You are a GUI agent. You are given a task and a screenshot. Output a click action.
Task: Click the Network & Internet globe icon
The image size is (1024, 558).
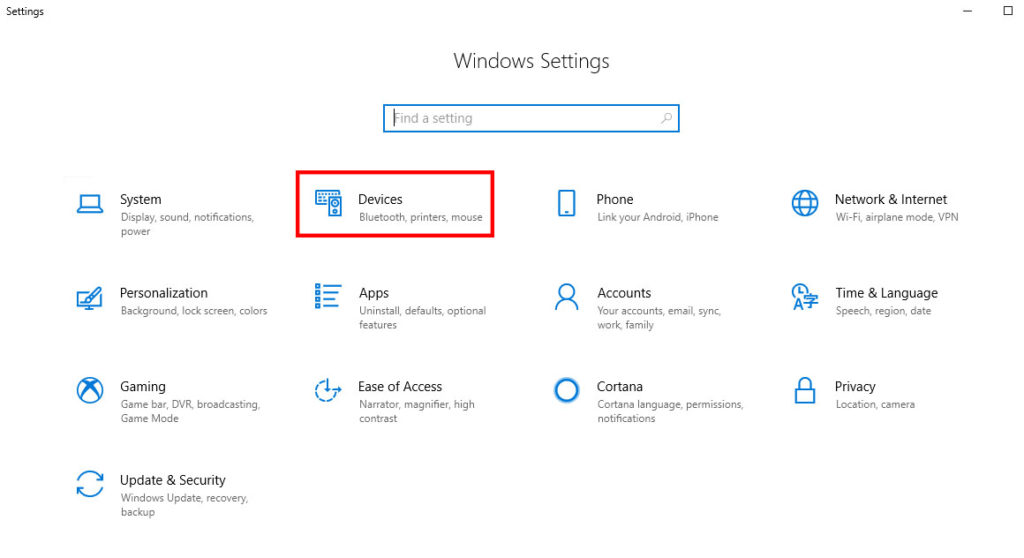tap(805, 203)
